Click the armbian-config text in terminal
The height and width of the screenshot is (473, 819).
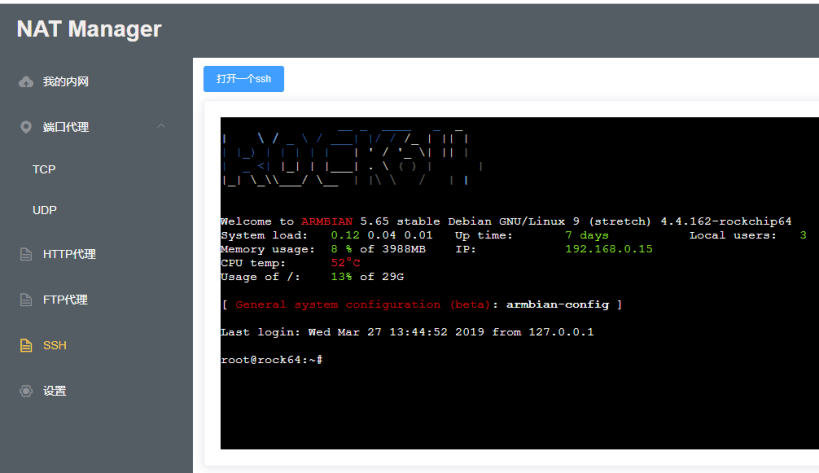[557, 304]
